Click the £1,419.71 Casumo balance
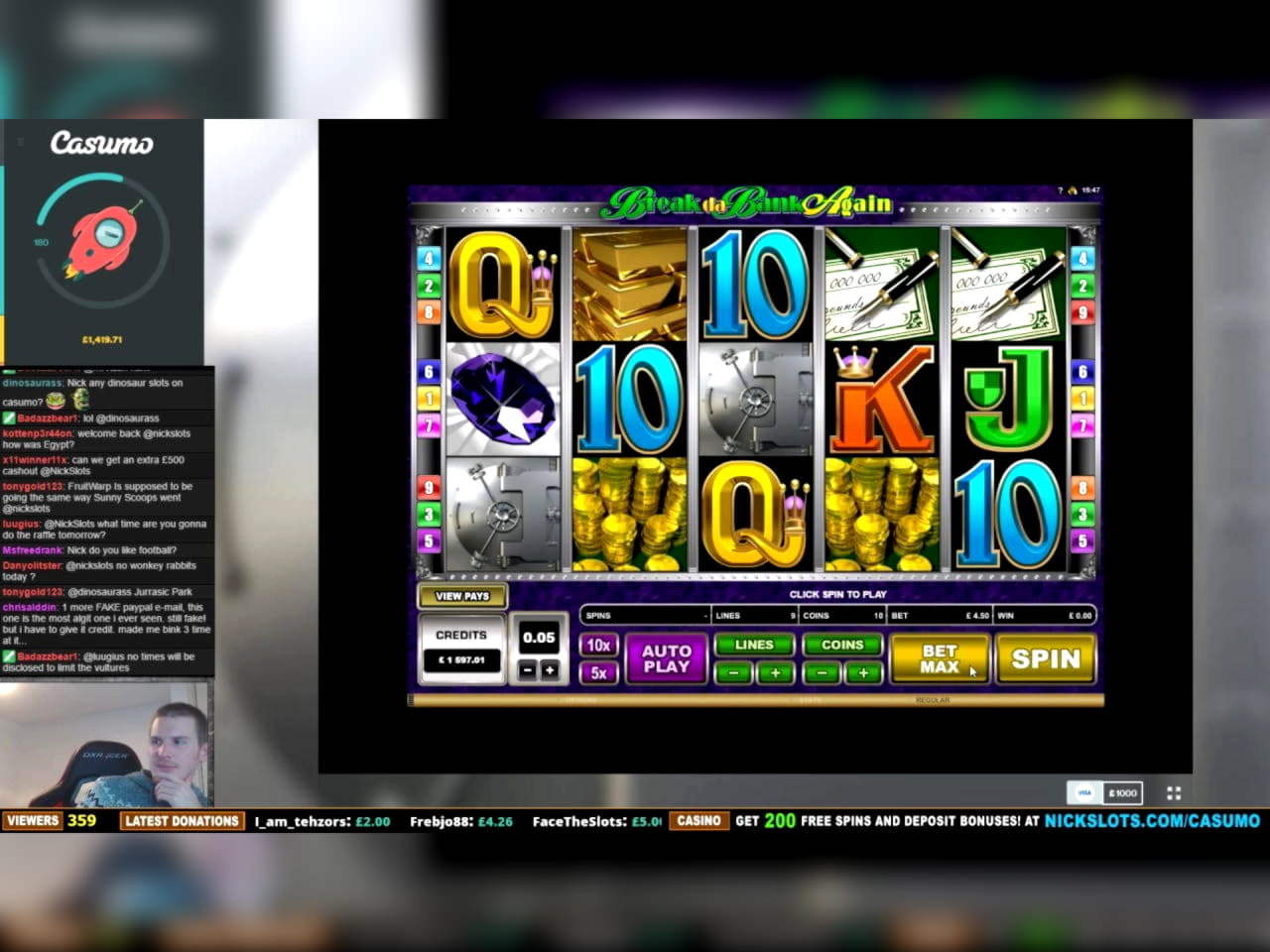This screenshot has width=1270, height=952. 101,339
